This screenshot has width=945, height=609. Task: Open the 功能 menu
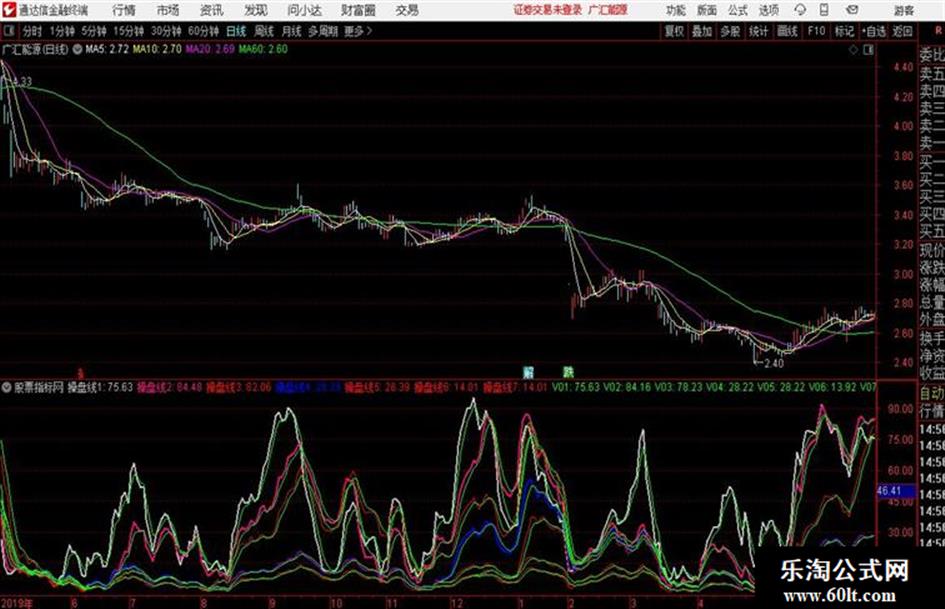(x=676, y=10)
